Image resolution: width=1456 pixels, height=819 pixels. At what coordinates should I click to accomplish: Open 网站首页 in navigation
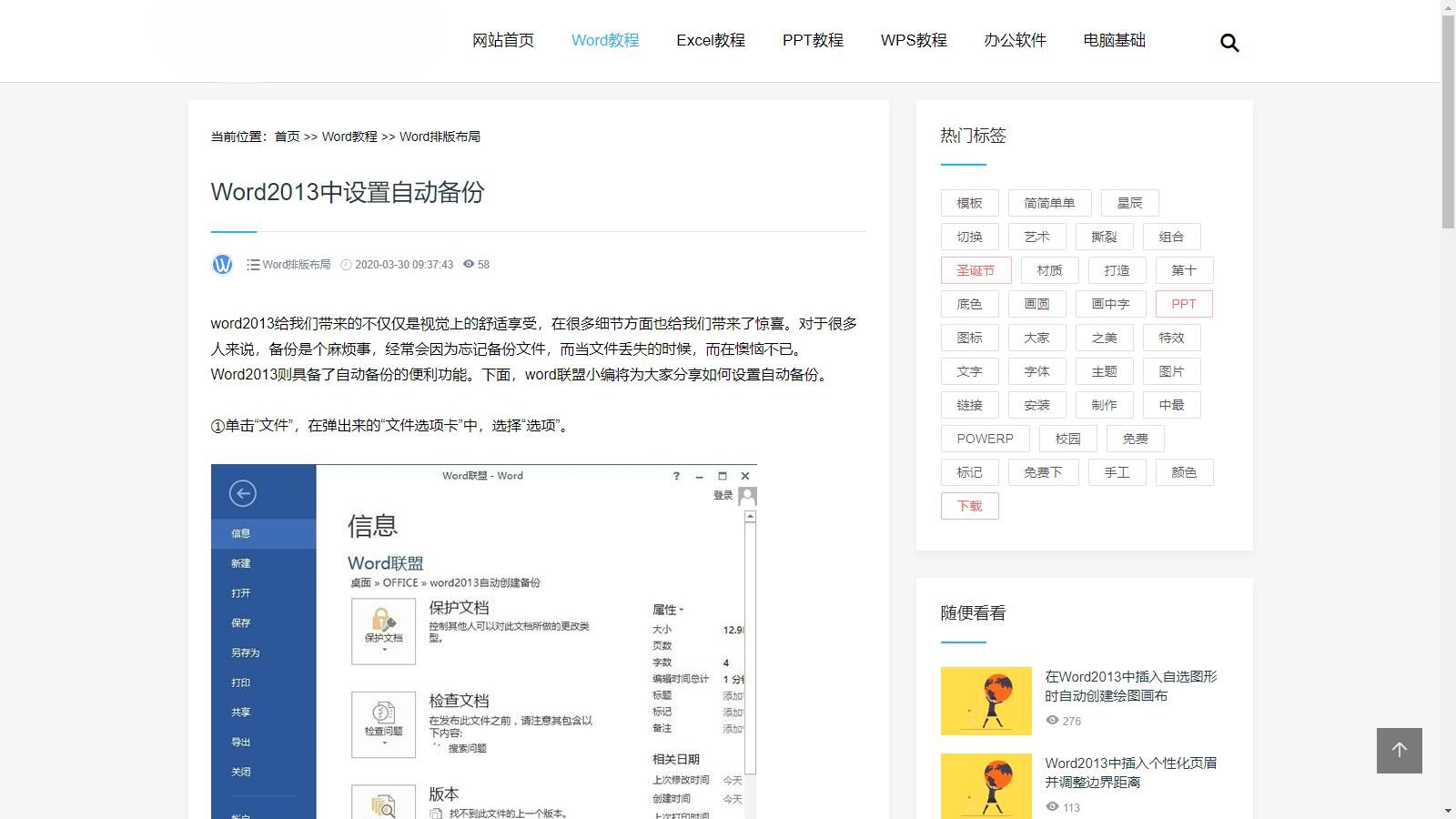[x=503, y=40]
